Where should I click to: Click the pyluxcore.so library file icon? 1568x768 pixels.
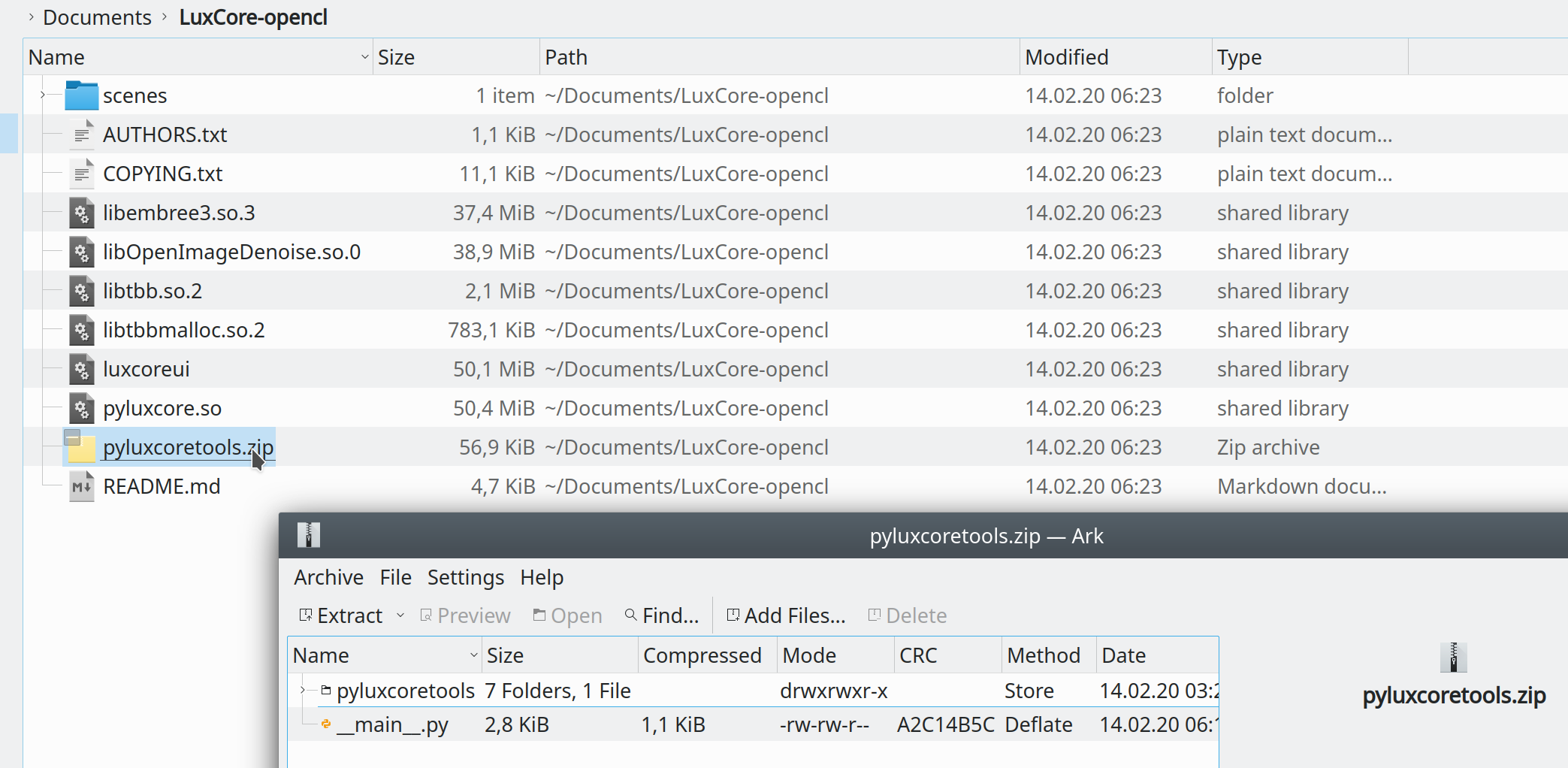pos(81,408)
